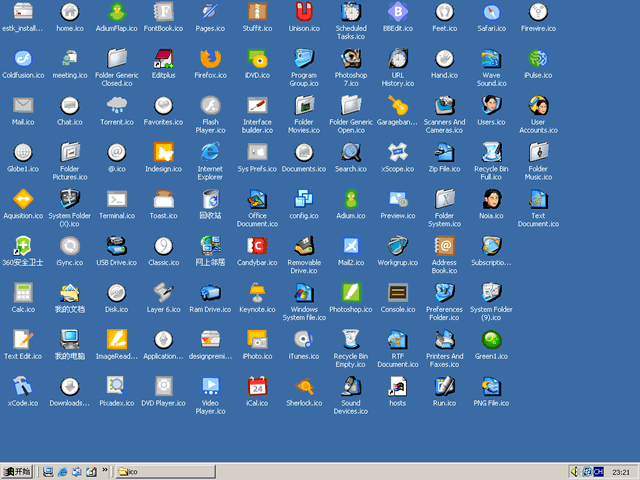Click the BBEdit.ico icon

pos(397,12)
